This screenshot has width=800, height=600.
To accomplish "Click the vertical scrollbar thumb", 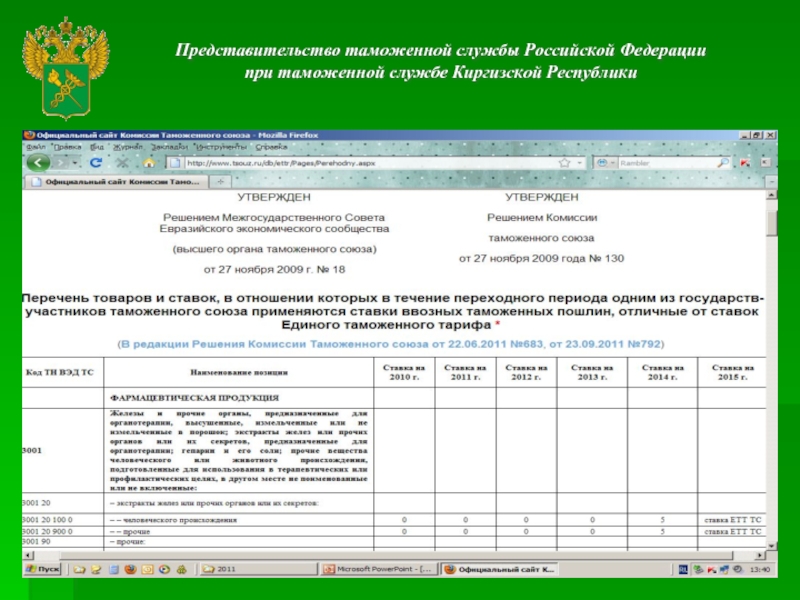I will [x=772, y=222].
